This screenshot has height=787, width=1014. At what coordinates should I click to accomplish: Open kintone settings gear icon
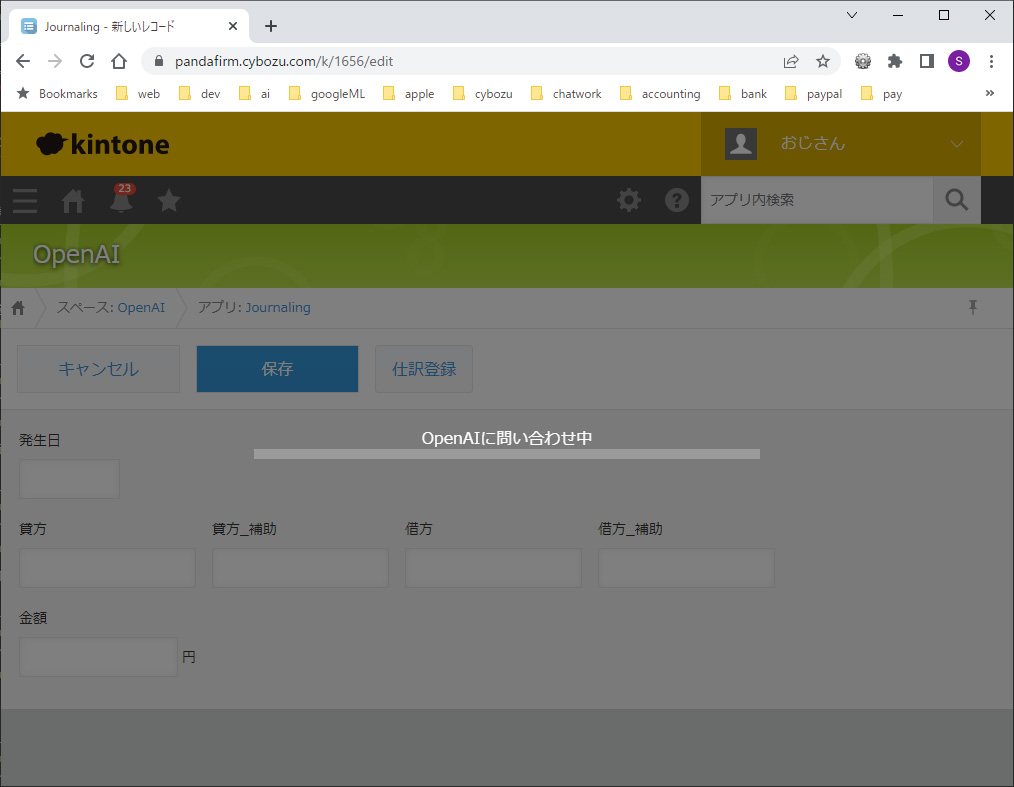[629, 200]
